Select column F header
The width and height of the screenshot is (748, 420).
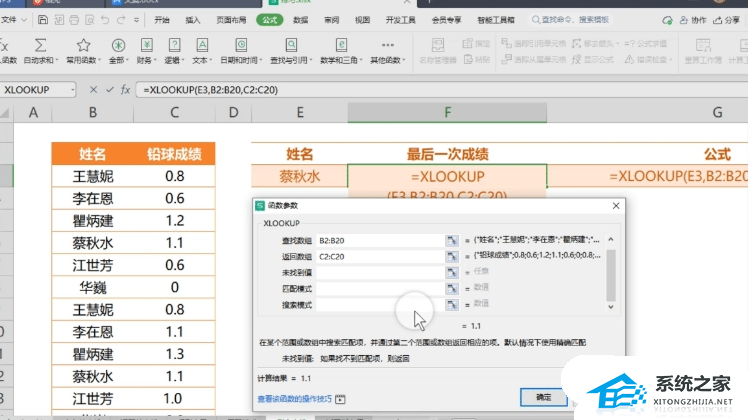pyautogui.click(x=447, y=113)
